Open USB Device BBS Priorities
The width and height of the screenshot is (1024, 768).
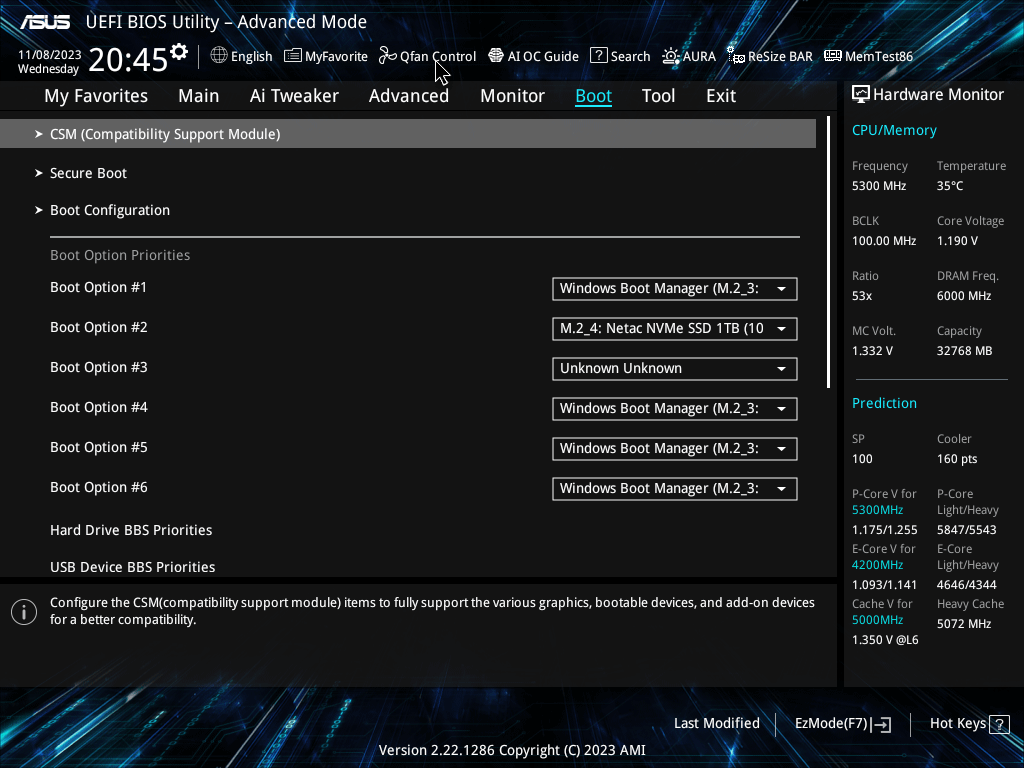(x=133, y=567)
